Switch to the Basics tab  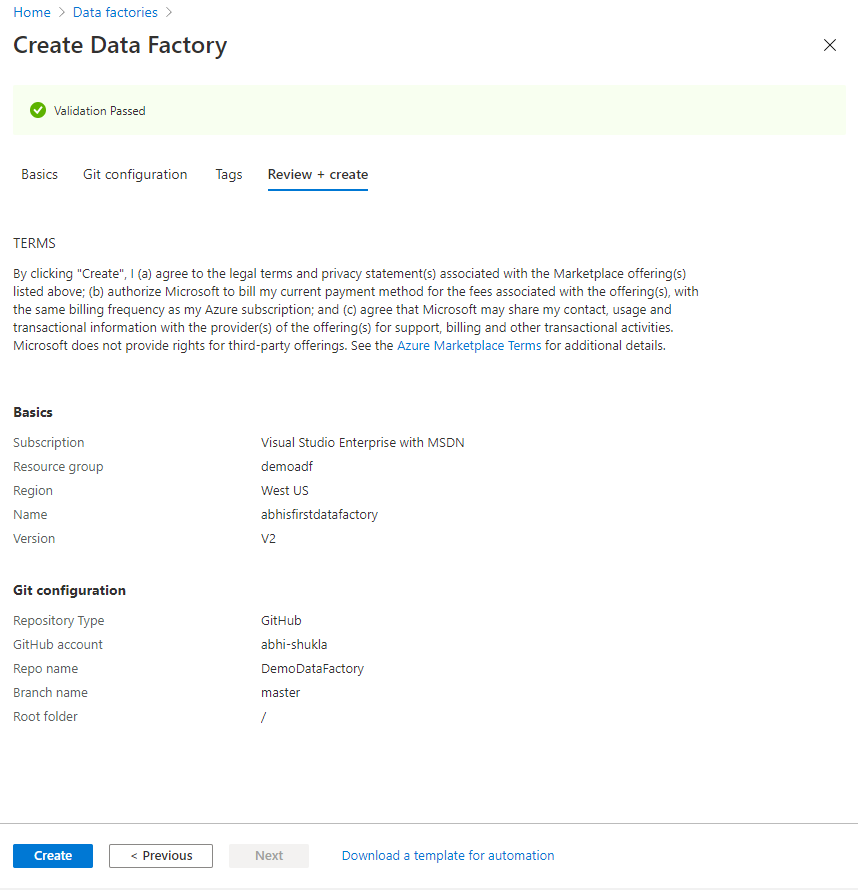click(x=39, y=174)
